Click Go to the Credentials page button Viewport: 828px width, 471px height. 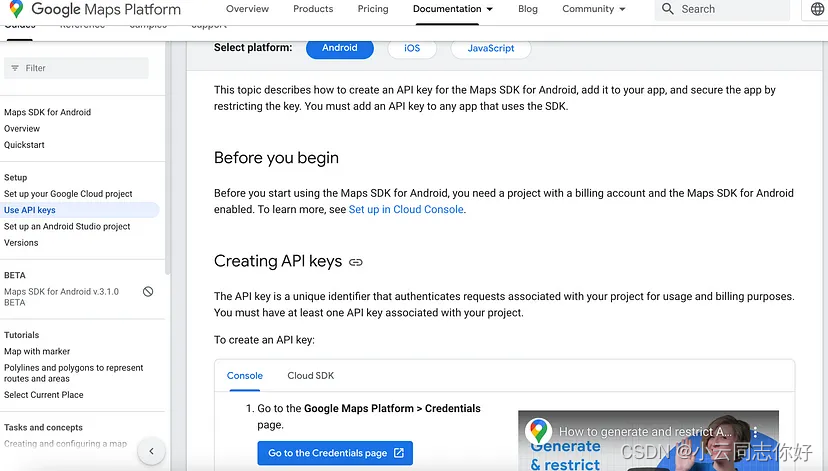pos(335,453)
